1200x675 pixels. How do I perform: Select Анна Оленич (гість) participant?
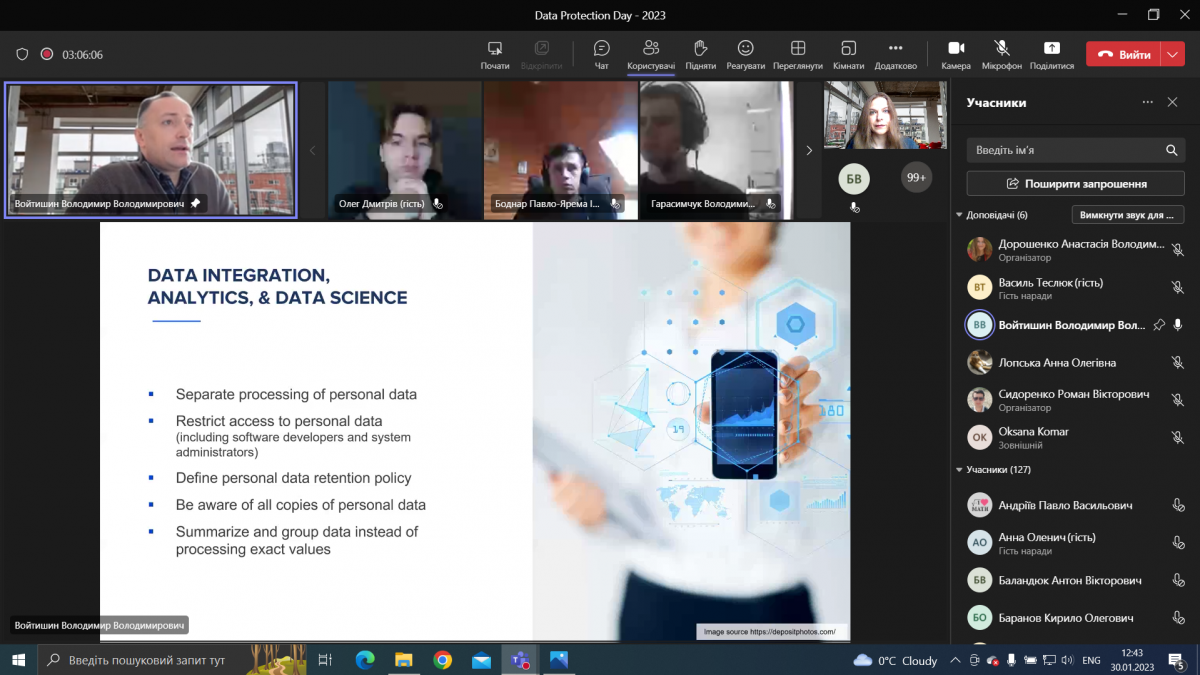click(x=1076, y=543)
